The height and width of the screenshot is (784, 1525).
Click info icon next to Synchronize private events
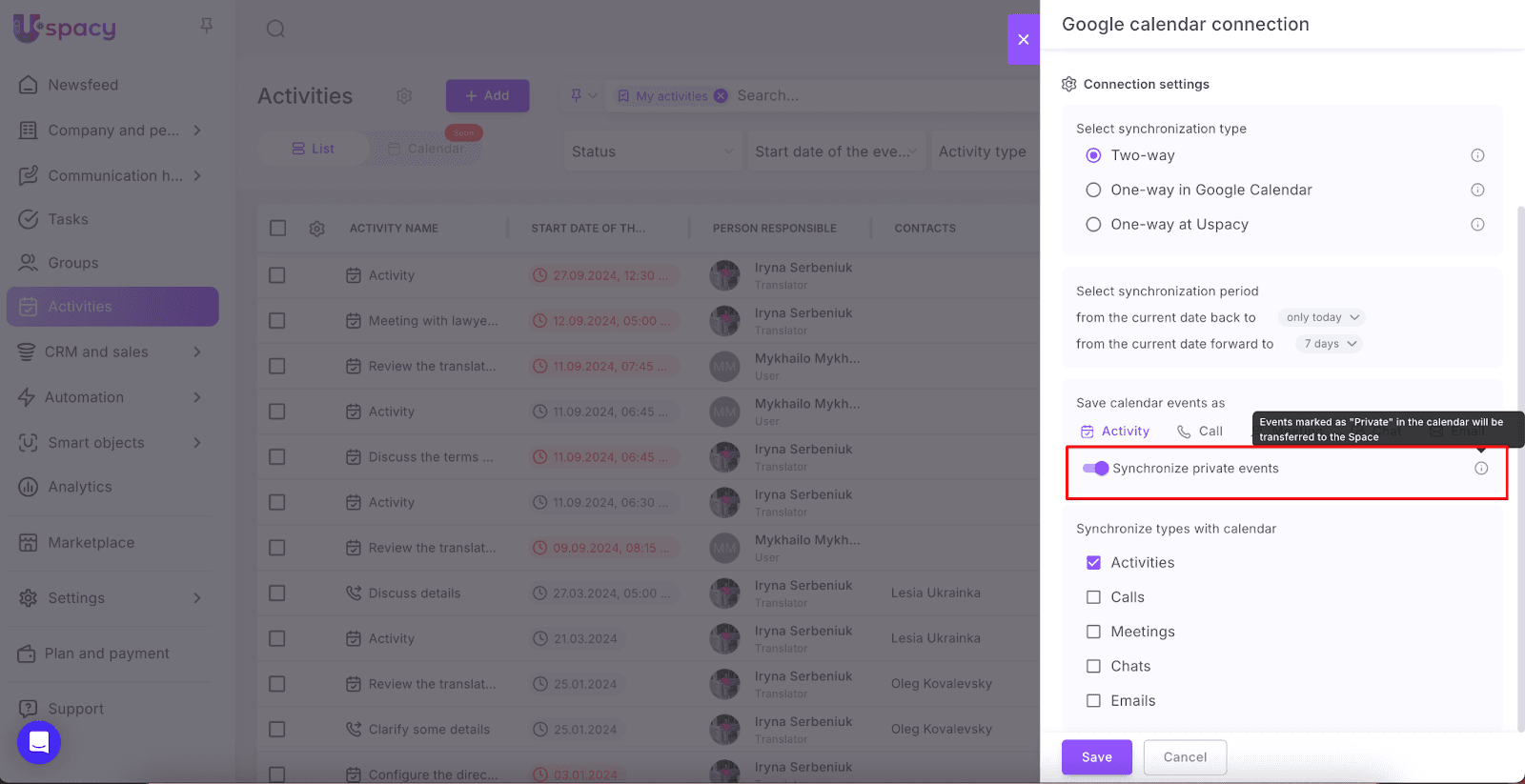pyautogui.click(x=1481, y=468)
